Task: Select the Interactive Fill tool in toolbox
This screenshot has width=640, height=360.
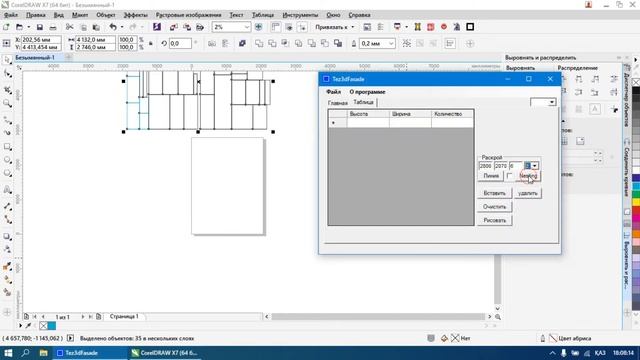Action: (x=7, y=280)
